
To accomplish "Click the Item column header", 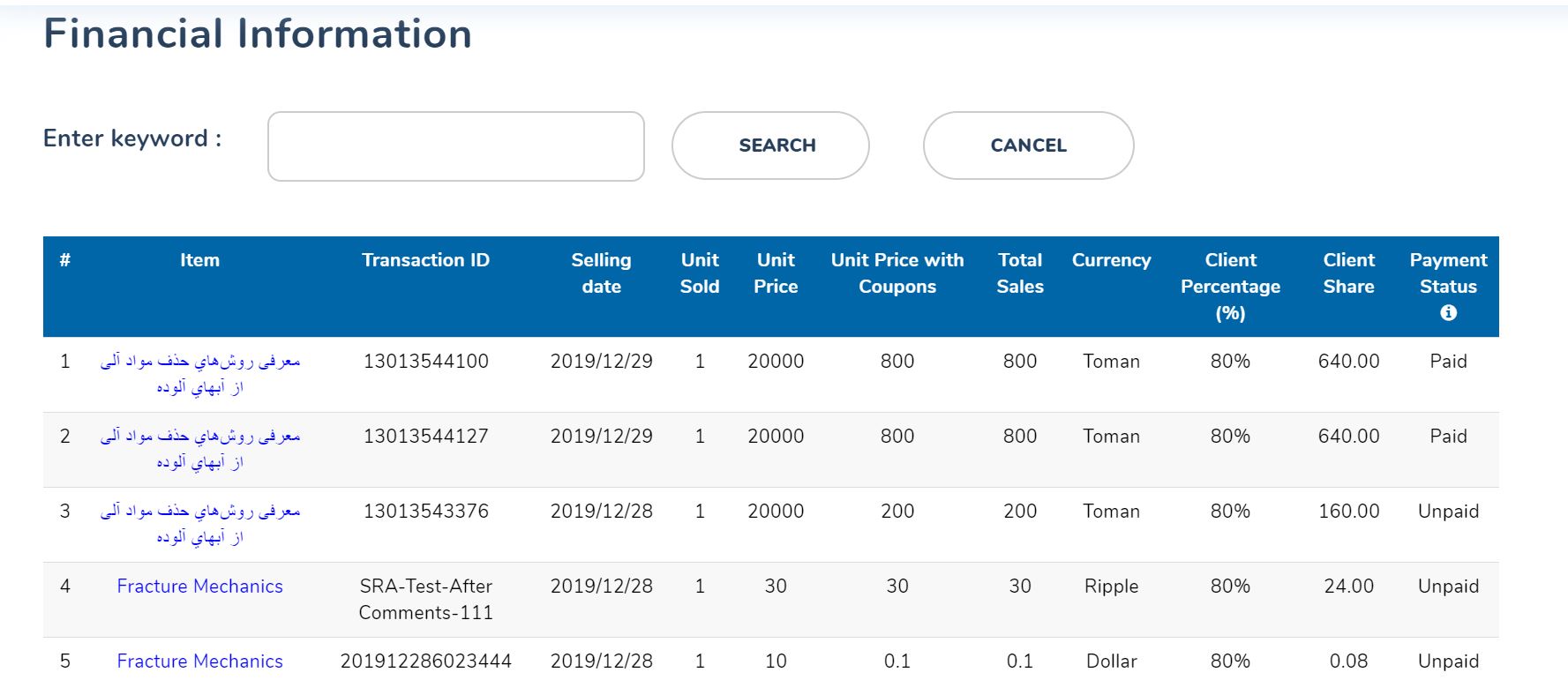I will click(x=200, y=260).
